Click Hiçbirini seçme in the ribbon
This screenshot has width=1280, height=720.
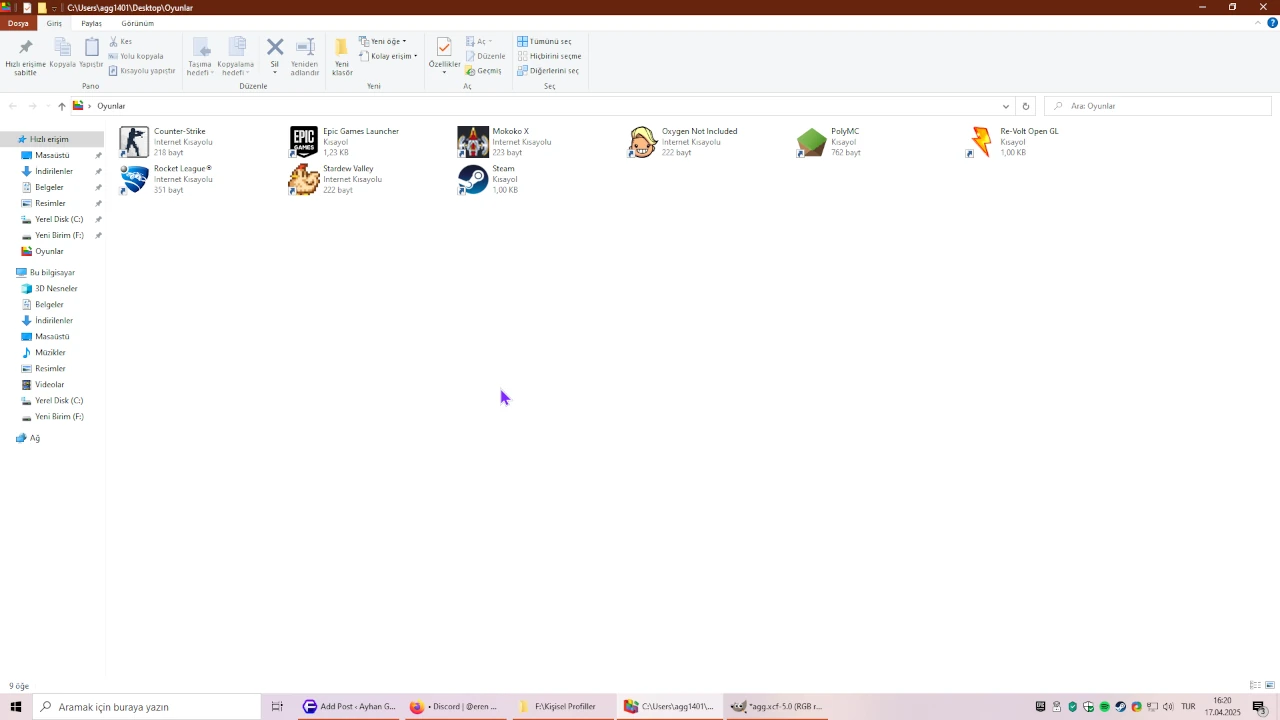click(x=549, y=56)
